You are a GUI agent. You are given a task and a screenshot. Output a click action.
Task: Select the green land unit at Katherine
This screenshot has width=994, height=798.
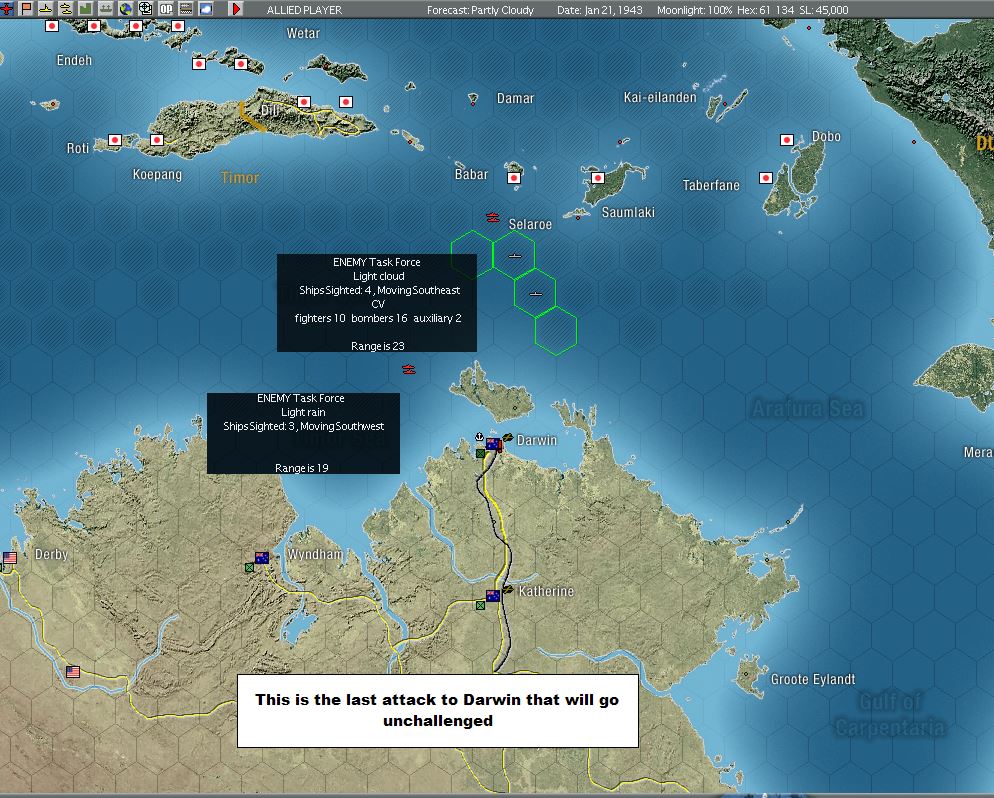click(x=481, y=605)
